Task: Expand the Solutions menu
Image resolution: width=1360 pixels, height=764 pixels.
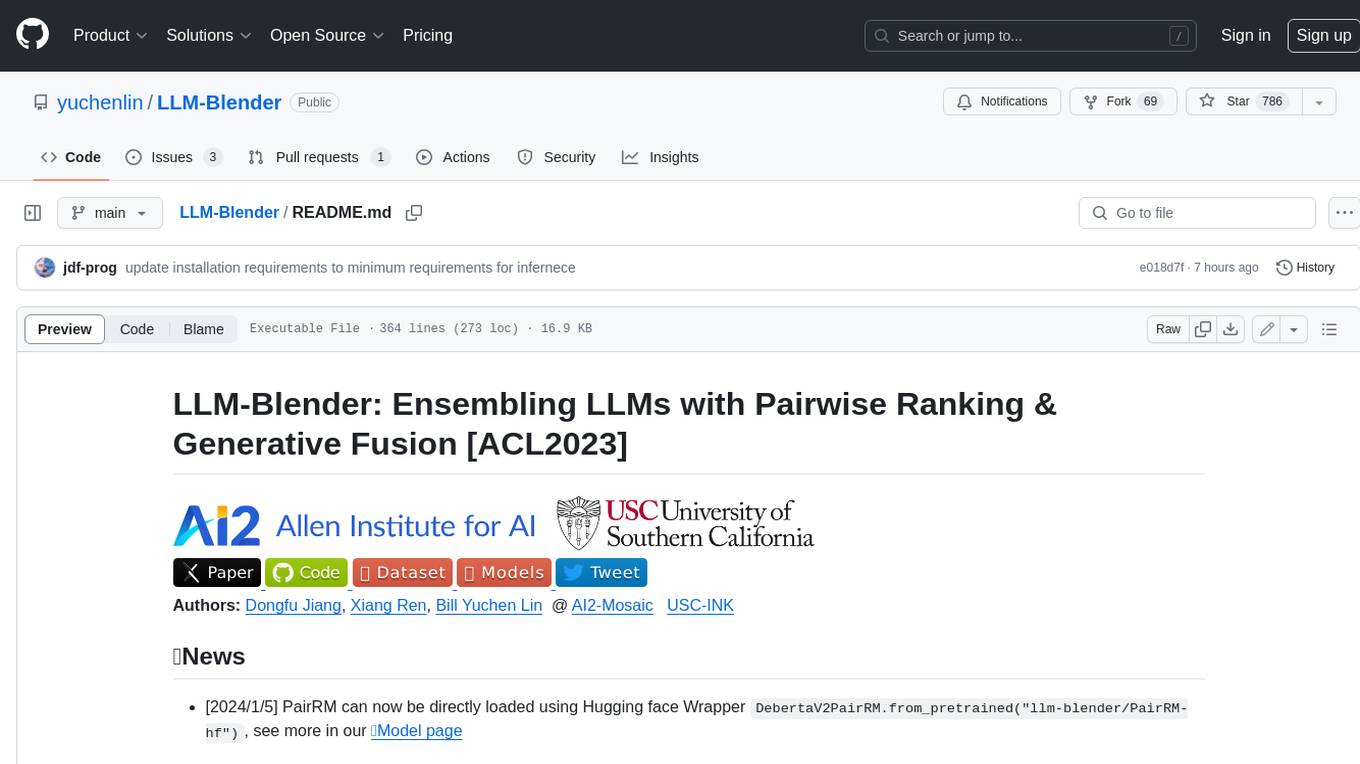Action: [208, 35]
